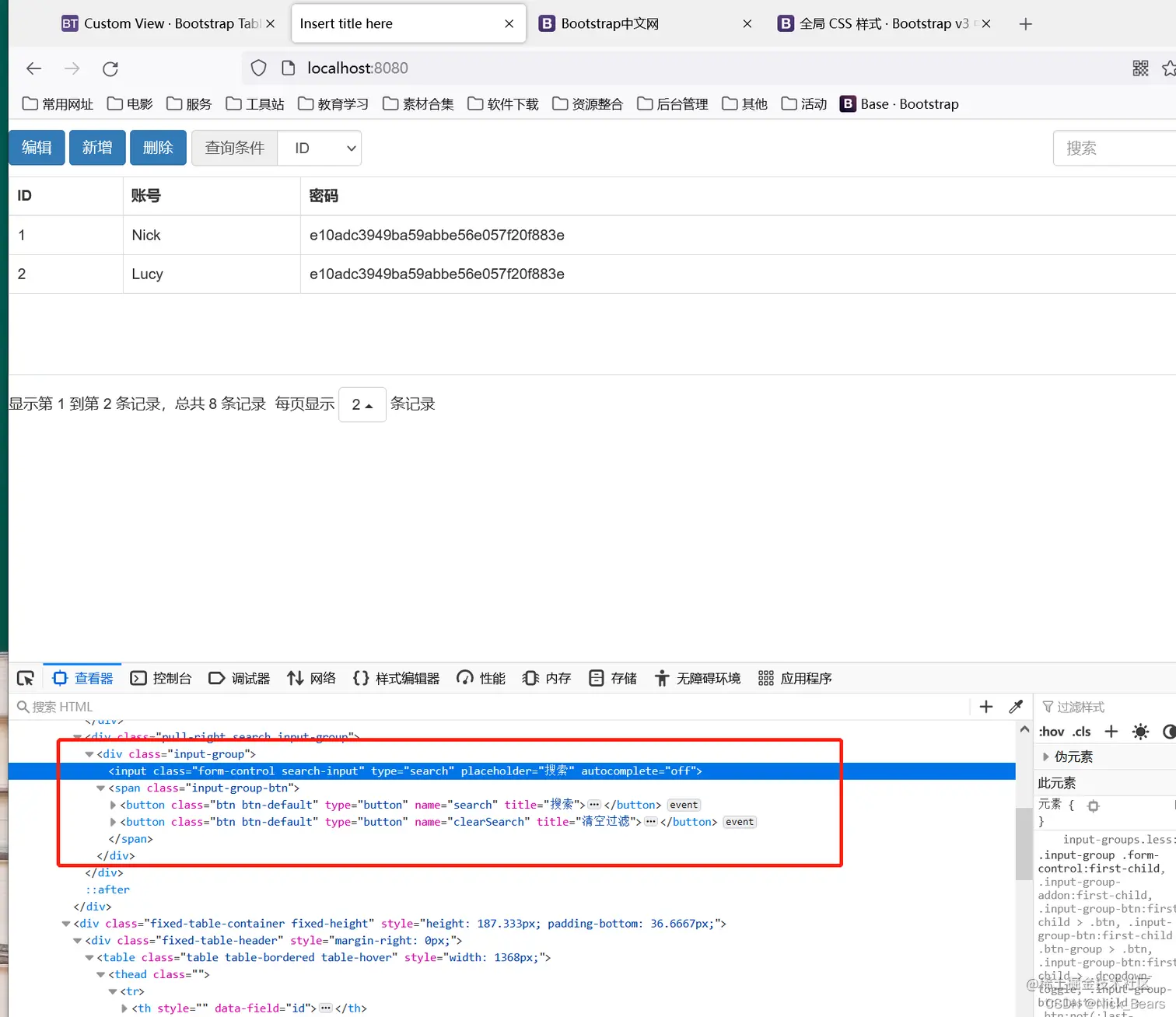Screen dimensions: 1176x1017
Task: Click event badge on clearSearch button
Action: click(740, 823)
